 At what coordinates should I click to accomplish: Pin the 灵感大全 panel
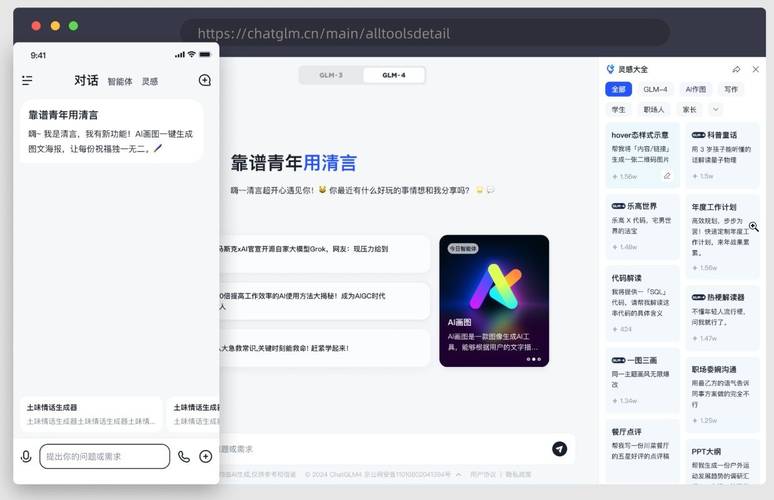736,70
